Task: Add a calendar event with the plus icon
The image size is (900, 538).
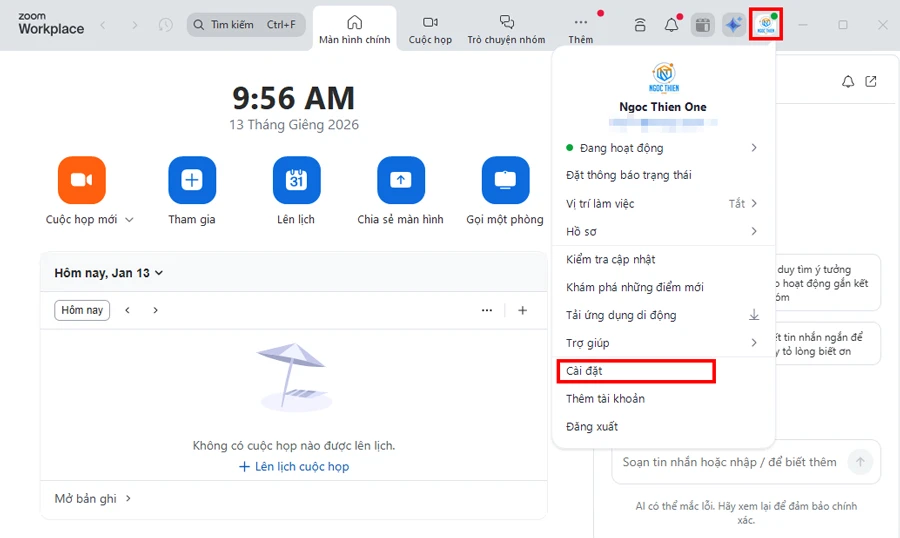Action: point(522,310)
